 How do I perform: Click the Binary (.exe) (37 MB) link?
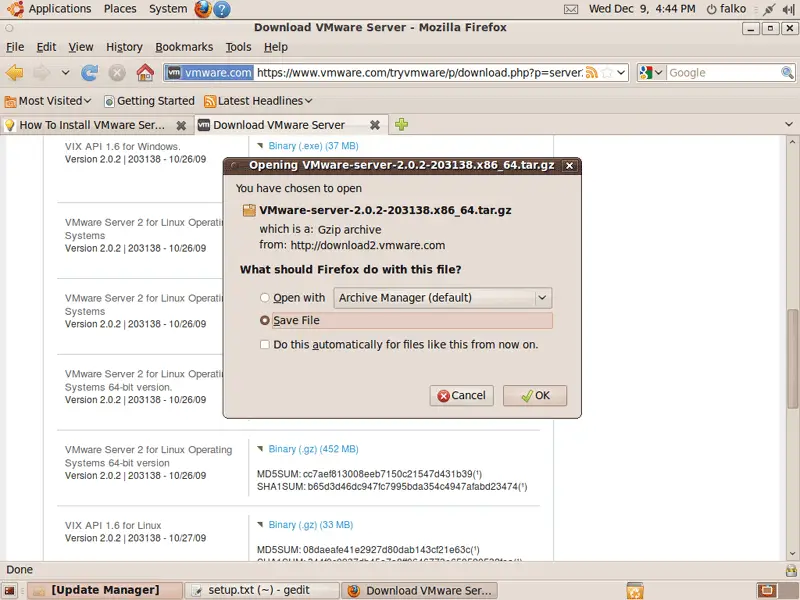click(x=313, y=146)
